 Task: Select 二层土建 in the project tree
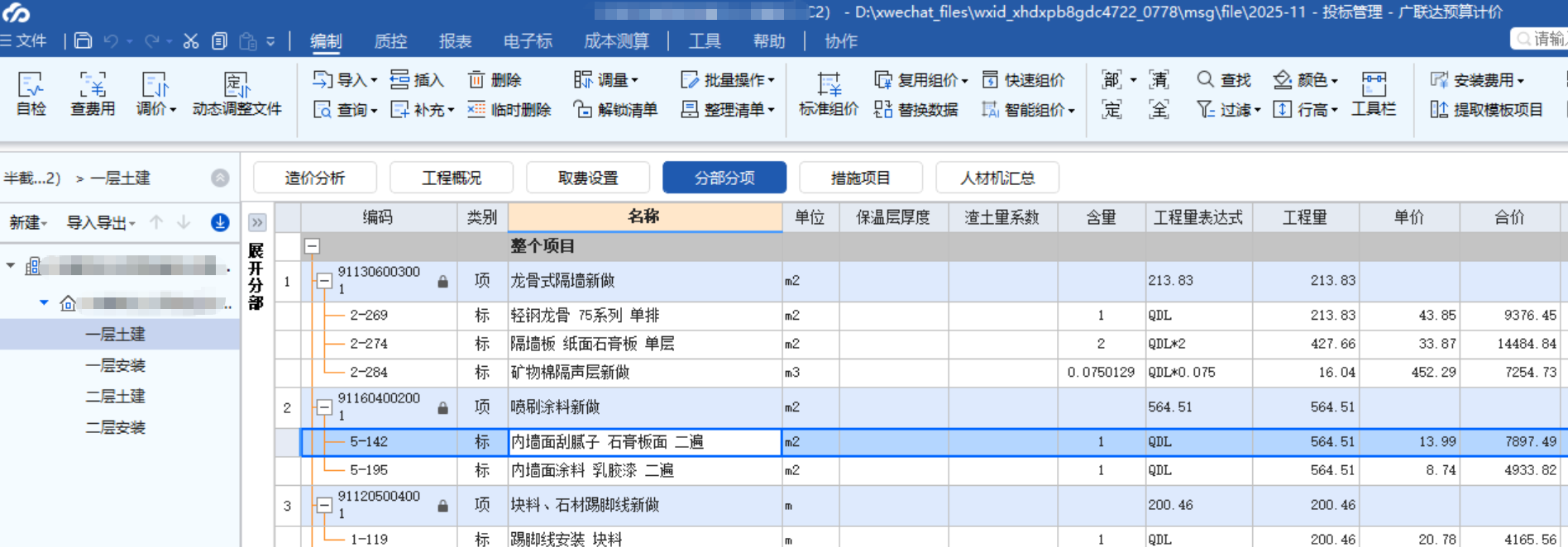coord(116,396)
